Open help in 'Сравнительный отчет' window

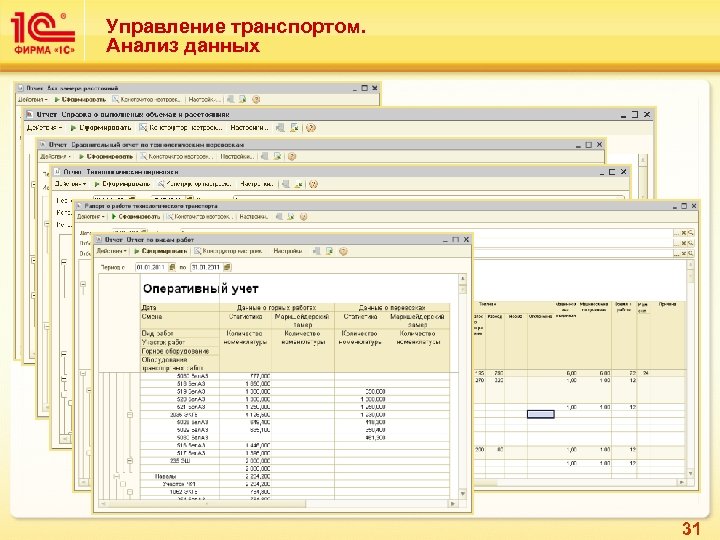pos(292,157)
